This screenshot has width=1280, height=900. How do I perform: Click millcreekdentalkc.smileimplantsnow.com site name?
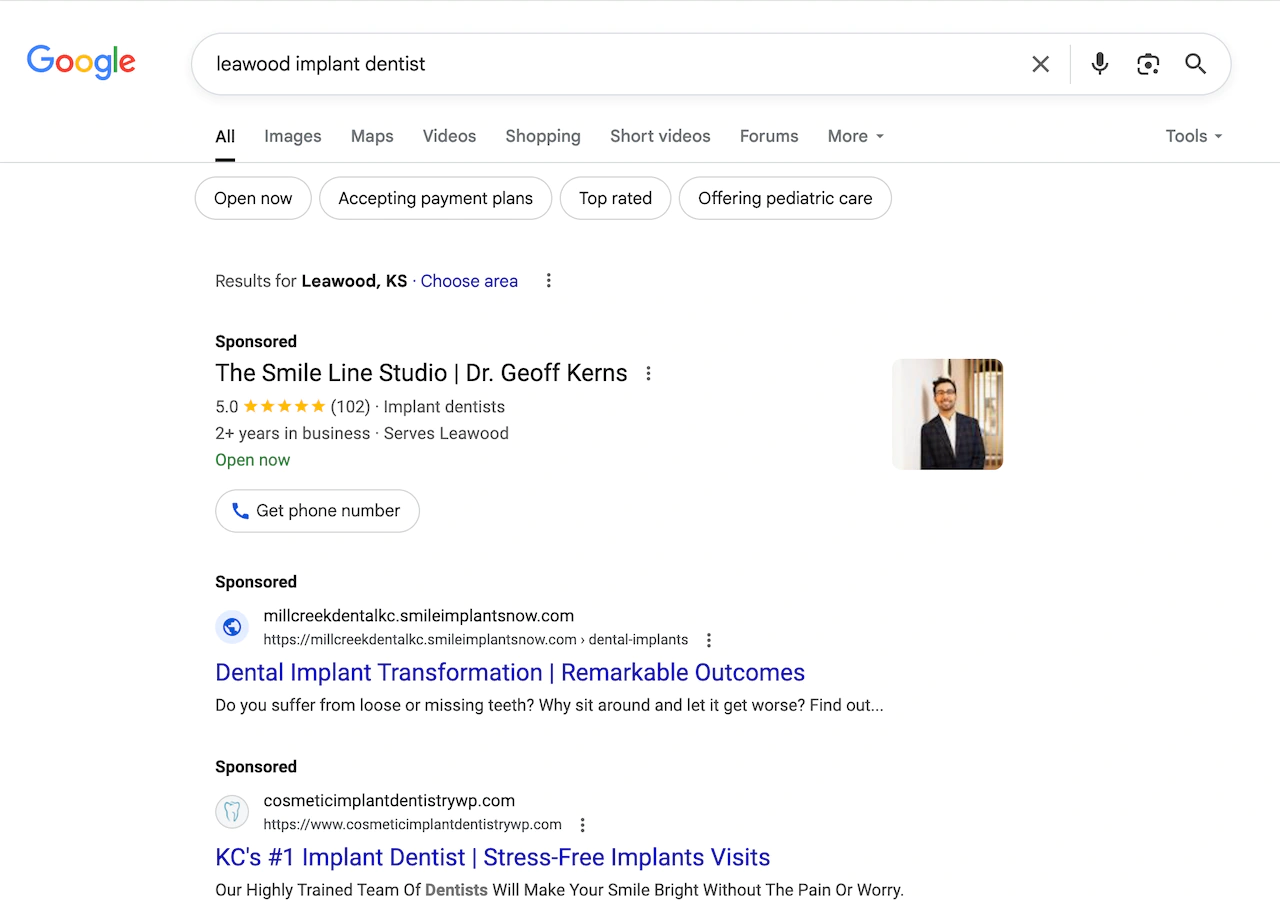pos(419,616)
